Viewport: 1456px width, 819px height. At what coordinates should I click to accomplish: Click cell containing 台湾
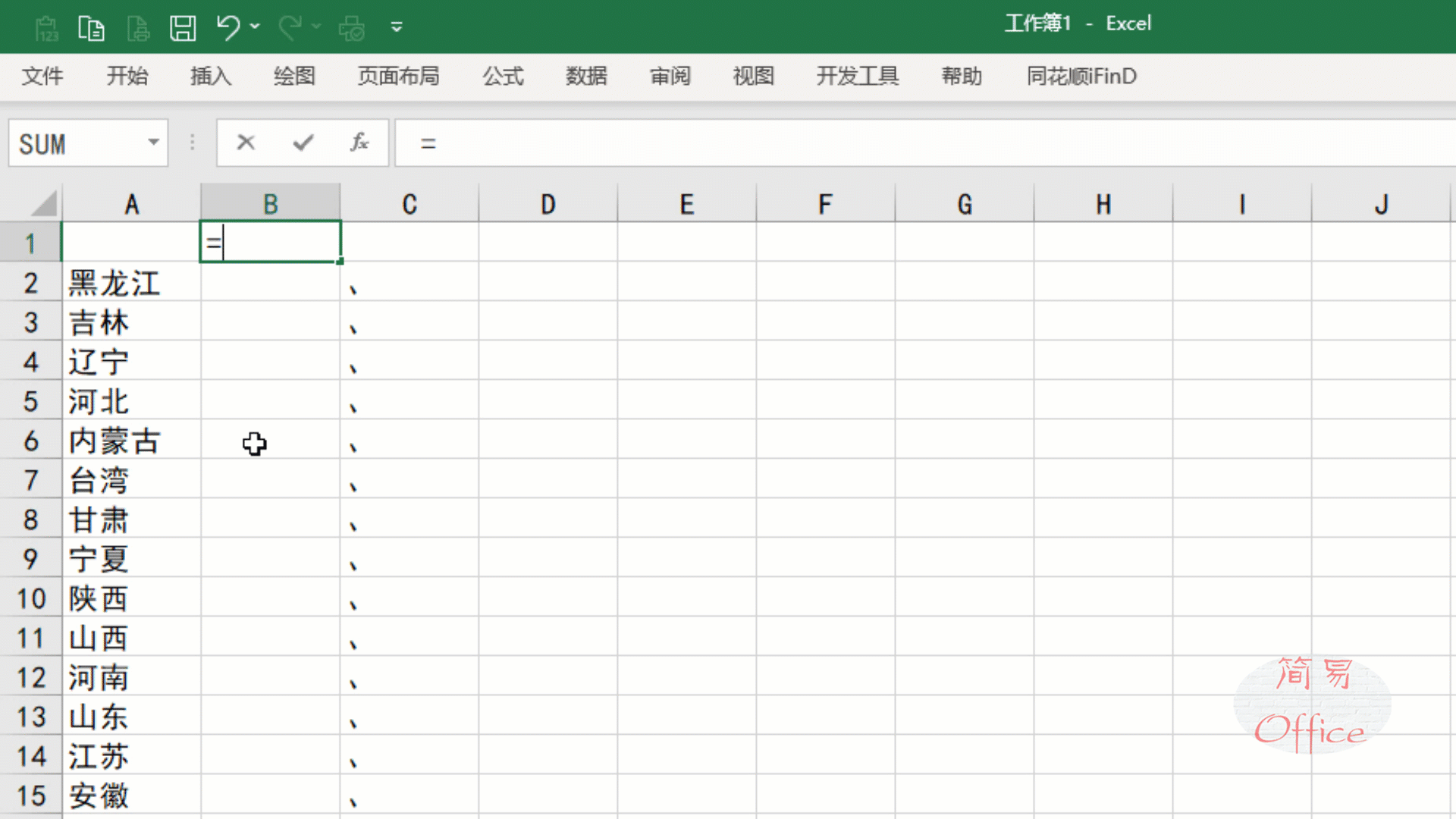pos(132,479)
